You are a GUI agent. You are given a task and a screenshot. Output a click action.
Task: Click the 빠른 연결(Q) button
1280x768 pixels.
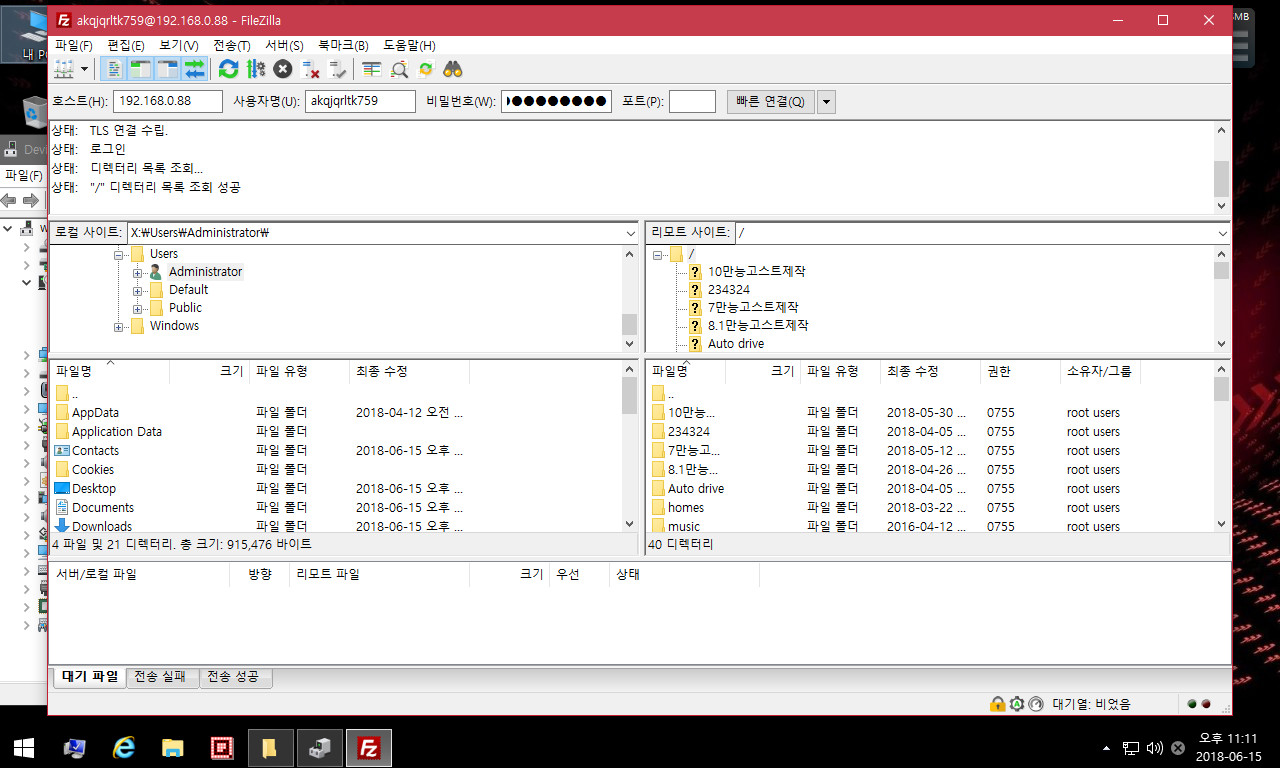(x=770, y=101)
